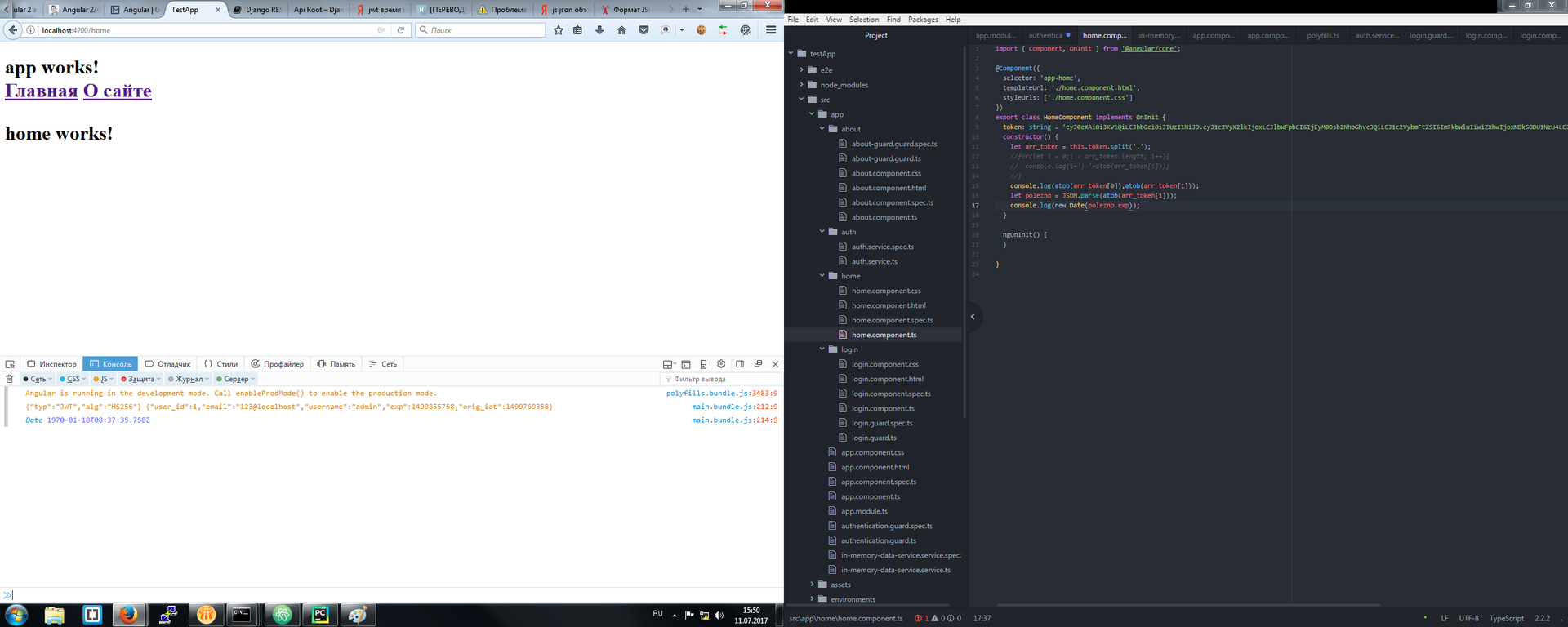Open Atom File menu
1568x627 pixels.
pyautogui.click(x=793, y=20)
